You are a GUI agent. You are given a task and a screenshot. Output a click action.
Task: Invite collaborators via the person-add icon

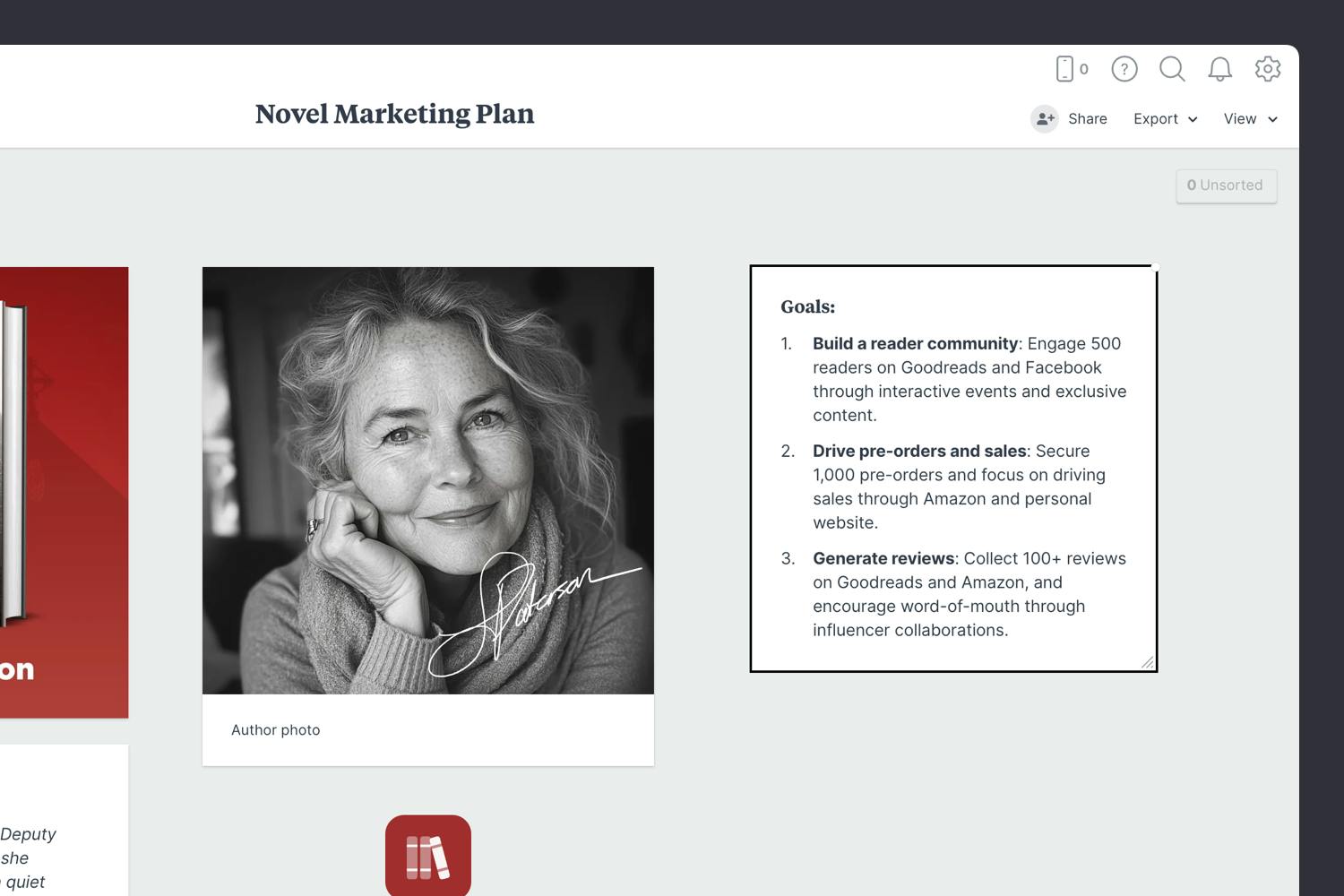[x=1045, y=118]
